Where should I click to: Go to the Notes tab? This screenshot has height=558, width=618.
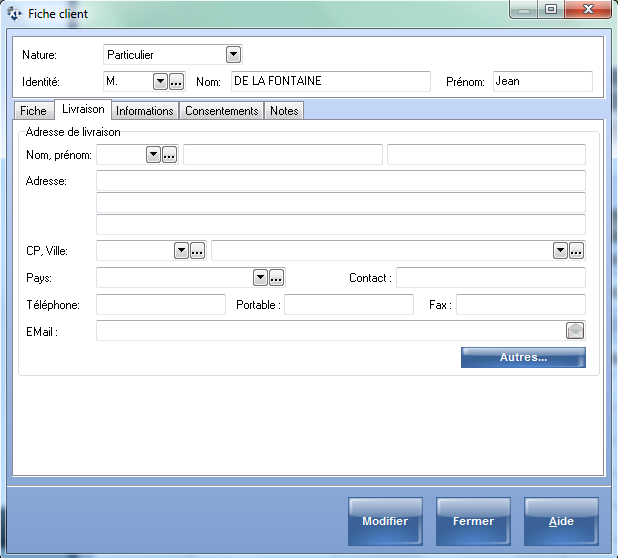click(284, 111)
